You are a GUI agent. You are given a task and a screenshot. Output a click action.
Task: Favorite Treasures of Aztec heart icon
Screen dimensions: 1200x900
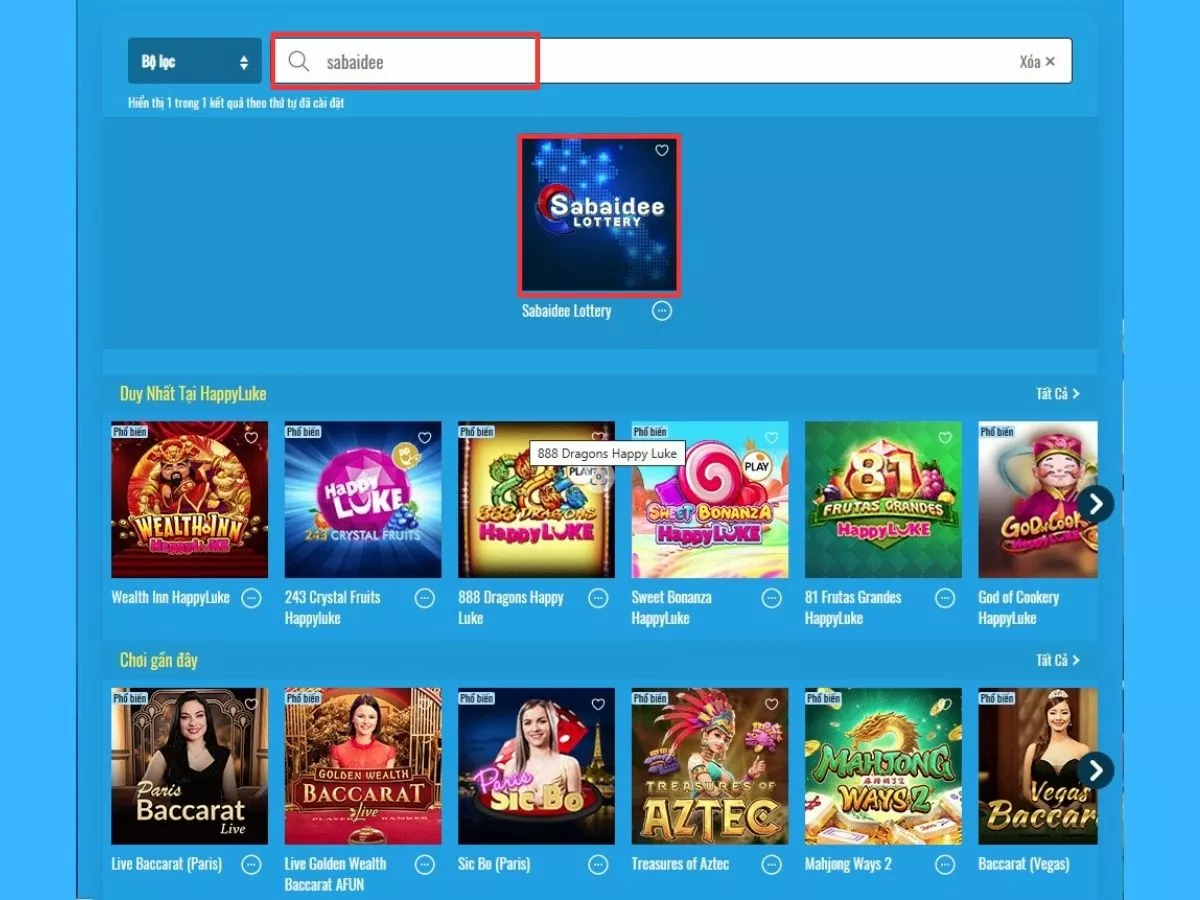[x=772, y=704]
